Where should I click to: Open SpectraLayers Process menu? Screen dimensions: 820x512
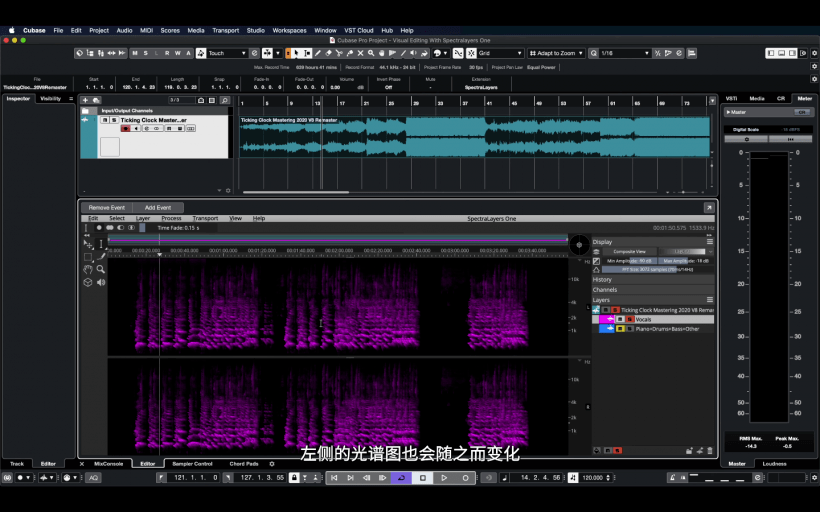[x=171, y=218]
